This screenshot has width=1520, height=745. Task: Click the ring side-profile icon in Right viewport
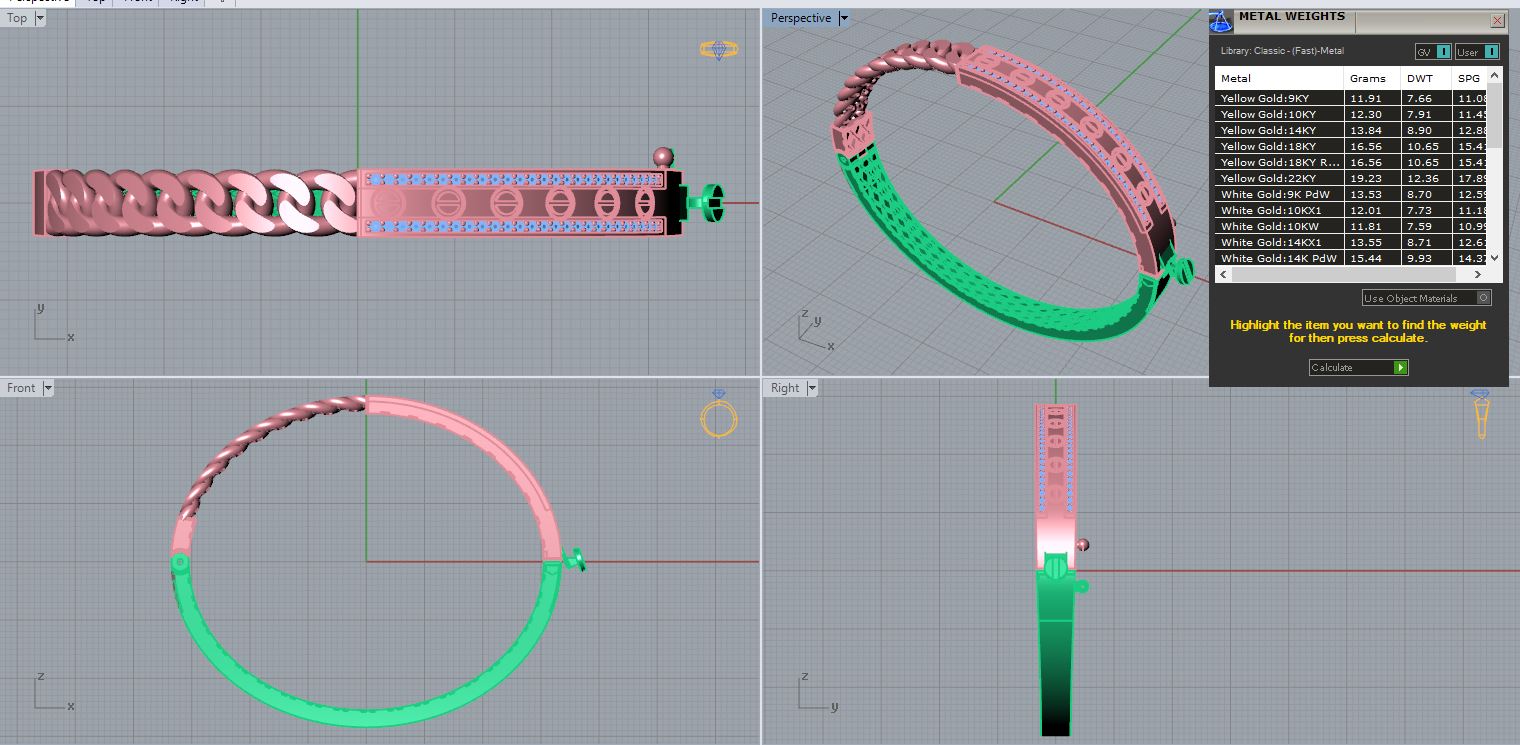[x=1482, y=414]
